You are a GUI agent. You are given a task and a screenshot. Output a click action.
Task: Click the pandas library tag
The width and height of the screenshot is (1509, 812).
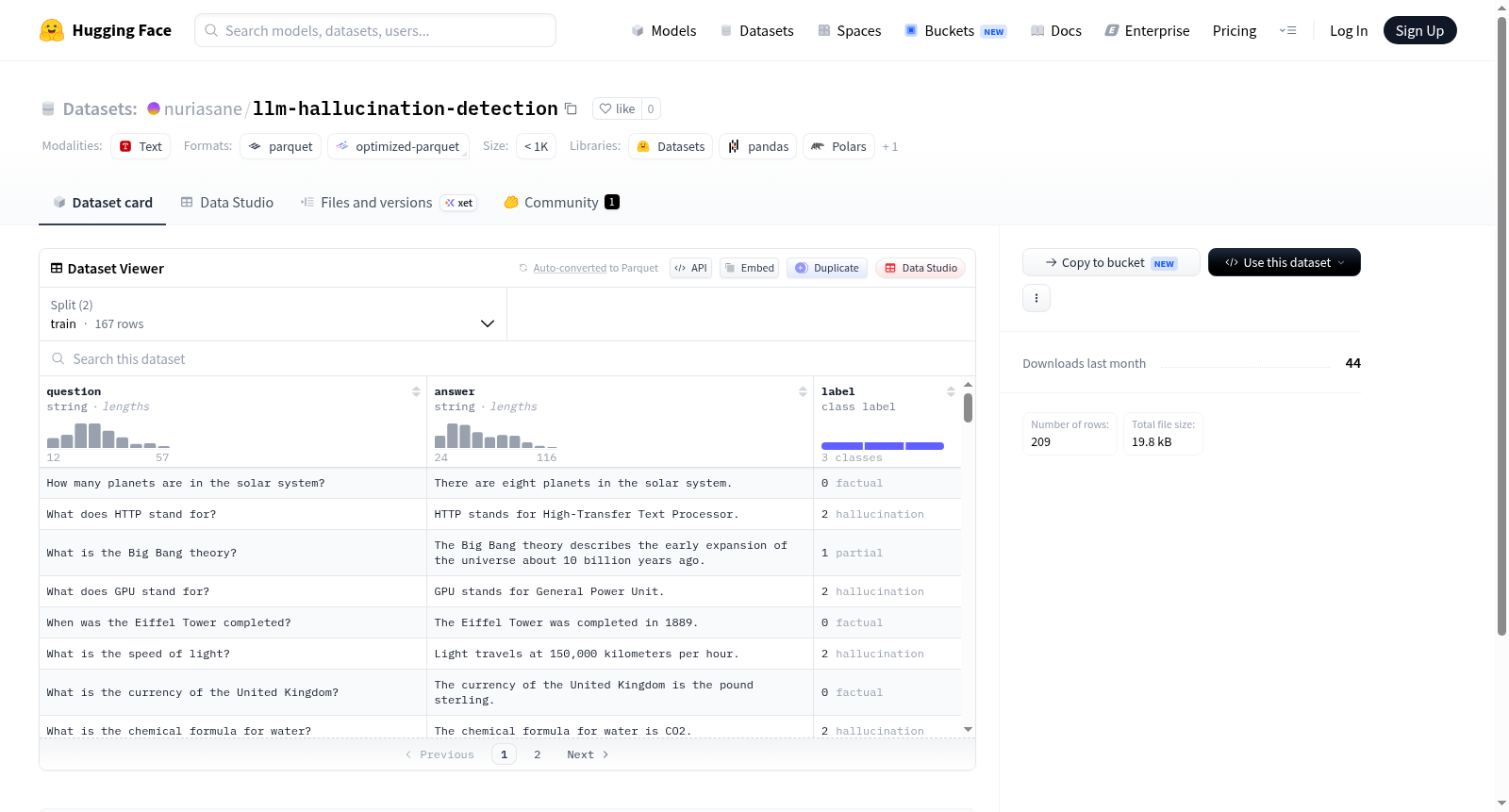point(758,146)
